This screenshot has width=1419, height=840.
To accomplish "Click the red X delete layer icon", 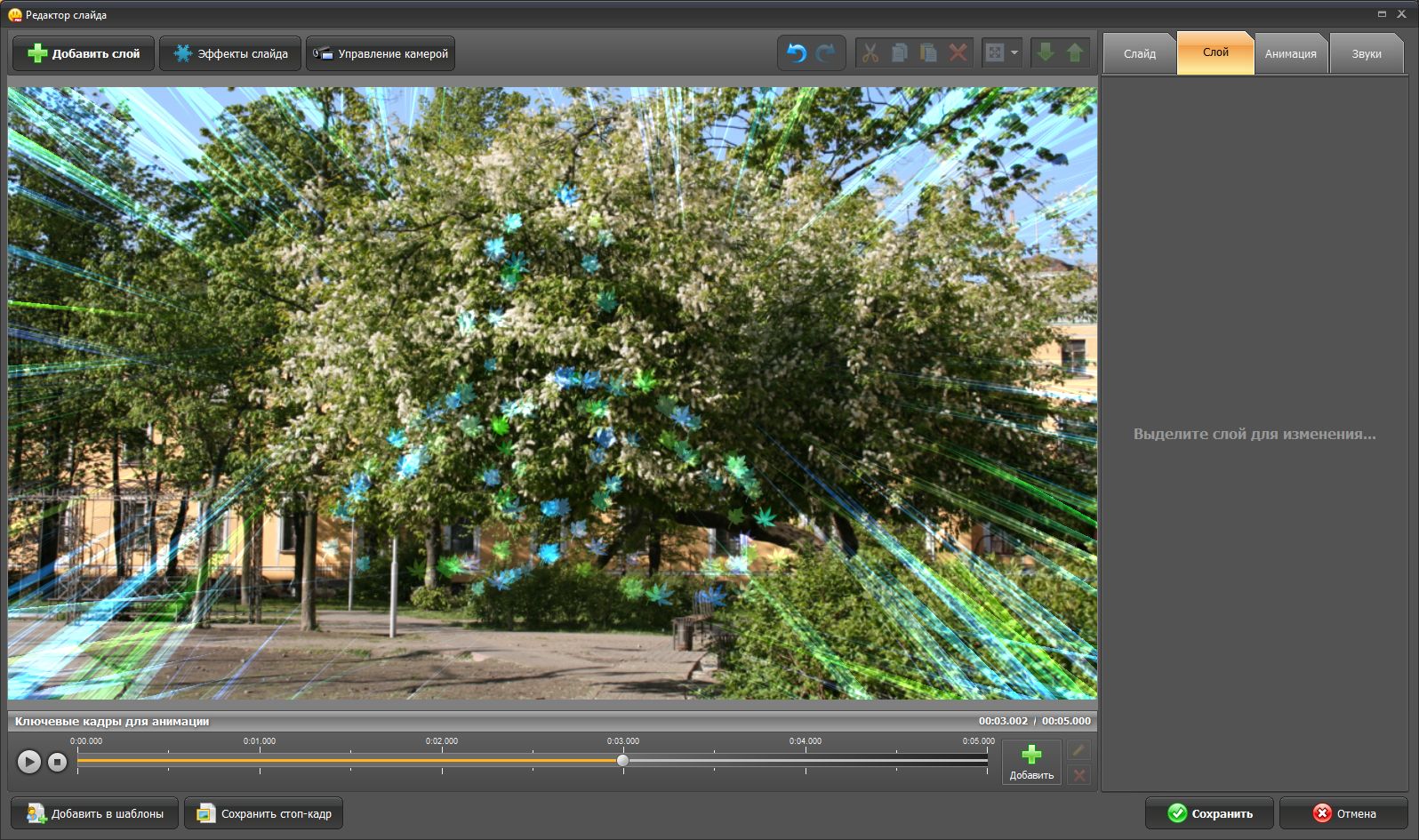I will 958,53.
